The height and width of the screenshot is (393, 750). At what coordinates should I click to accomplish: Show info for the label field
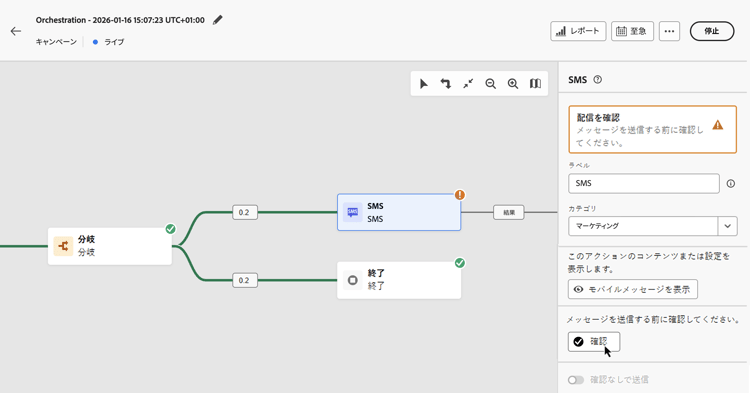coord(730,184)
